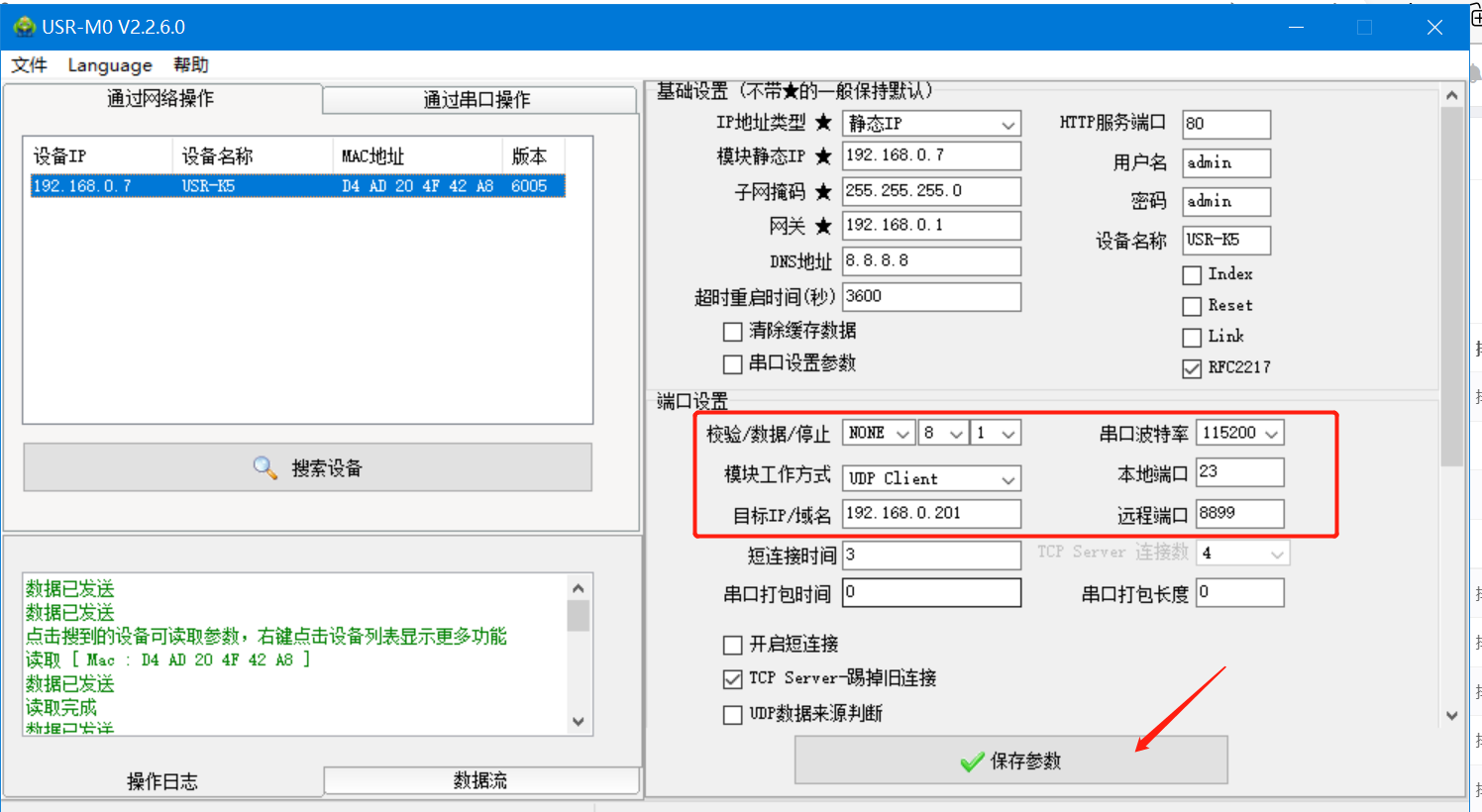Image resolution: width=1482 pixels, height=812 pixels.
Task: Check the 清除缓存数据 option
Action: click(x=733, y=332)
